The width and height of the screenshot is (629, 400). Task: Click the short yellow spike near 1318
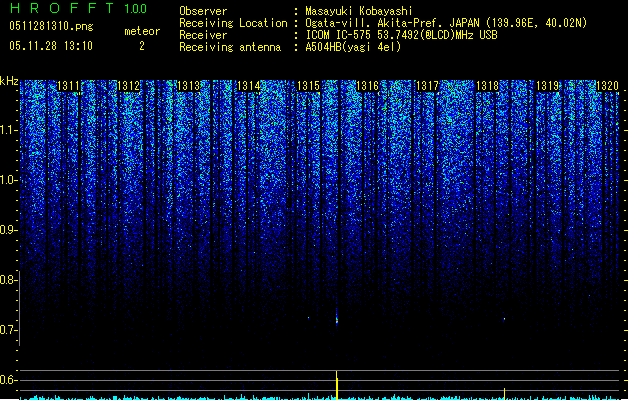(x=504, y=394)
